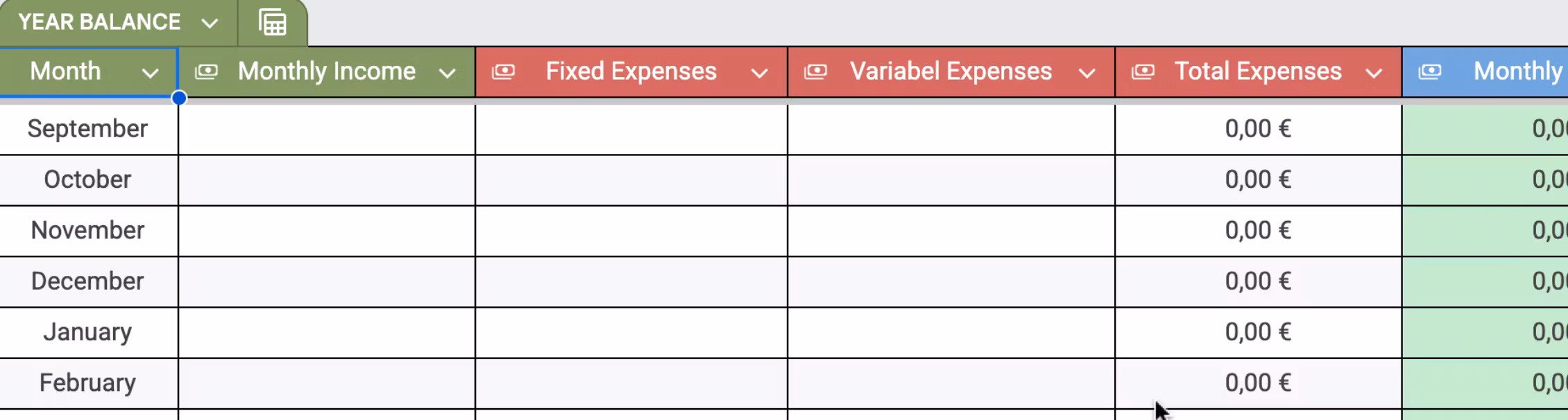
Task: Select the September row label
Action: pos(87,128)
